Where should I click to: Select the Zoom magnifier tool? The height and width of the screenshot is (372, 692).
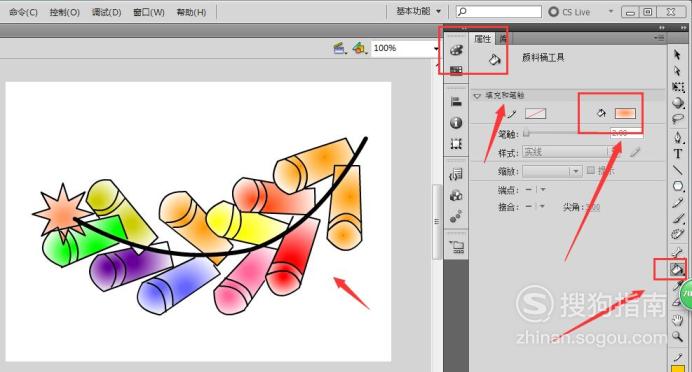click(x=677, y=337)
